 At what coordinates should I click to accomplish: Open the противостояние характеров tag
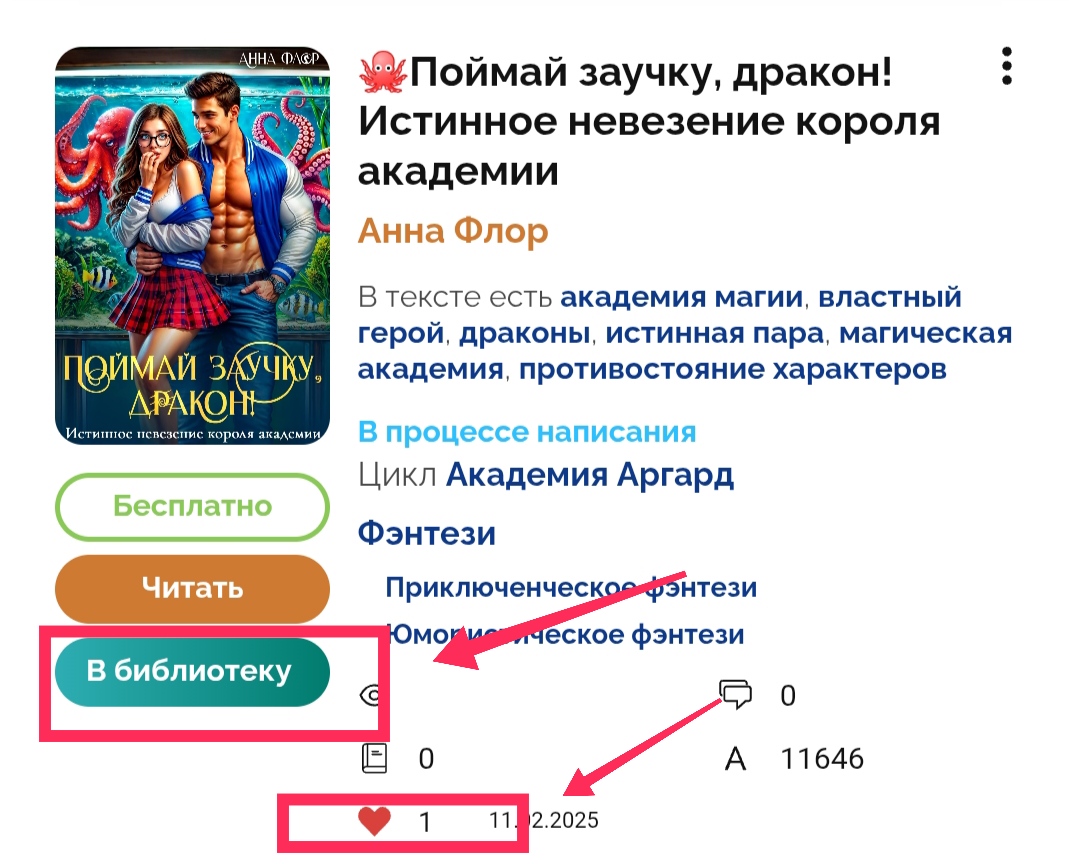click(x=732, y=369)
